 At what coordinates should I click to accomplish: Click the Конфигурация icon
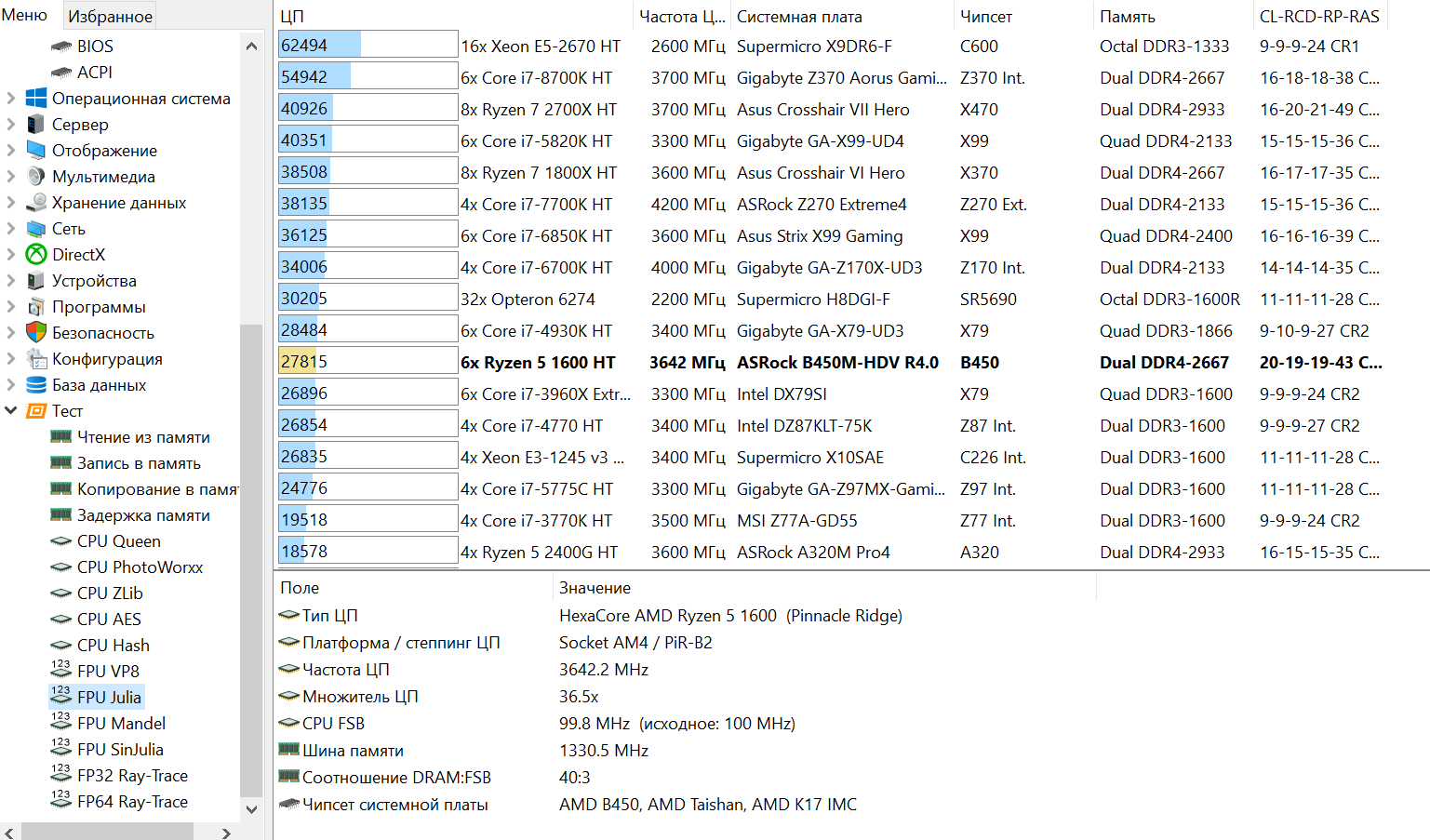tap(36, 359)
